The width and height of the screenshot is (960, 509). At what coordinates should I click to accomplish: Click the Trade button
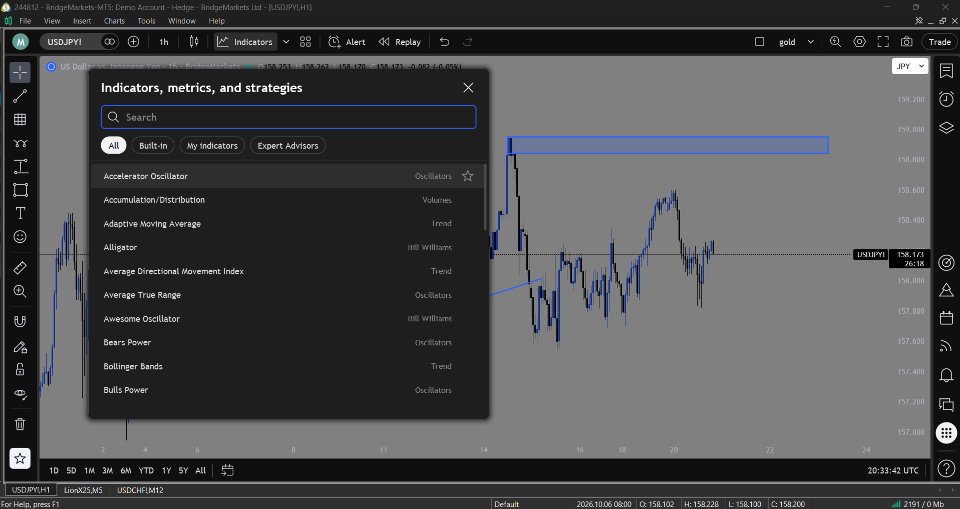(939, 42)
